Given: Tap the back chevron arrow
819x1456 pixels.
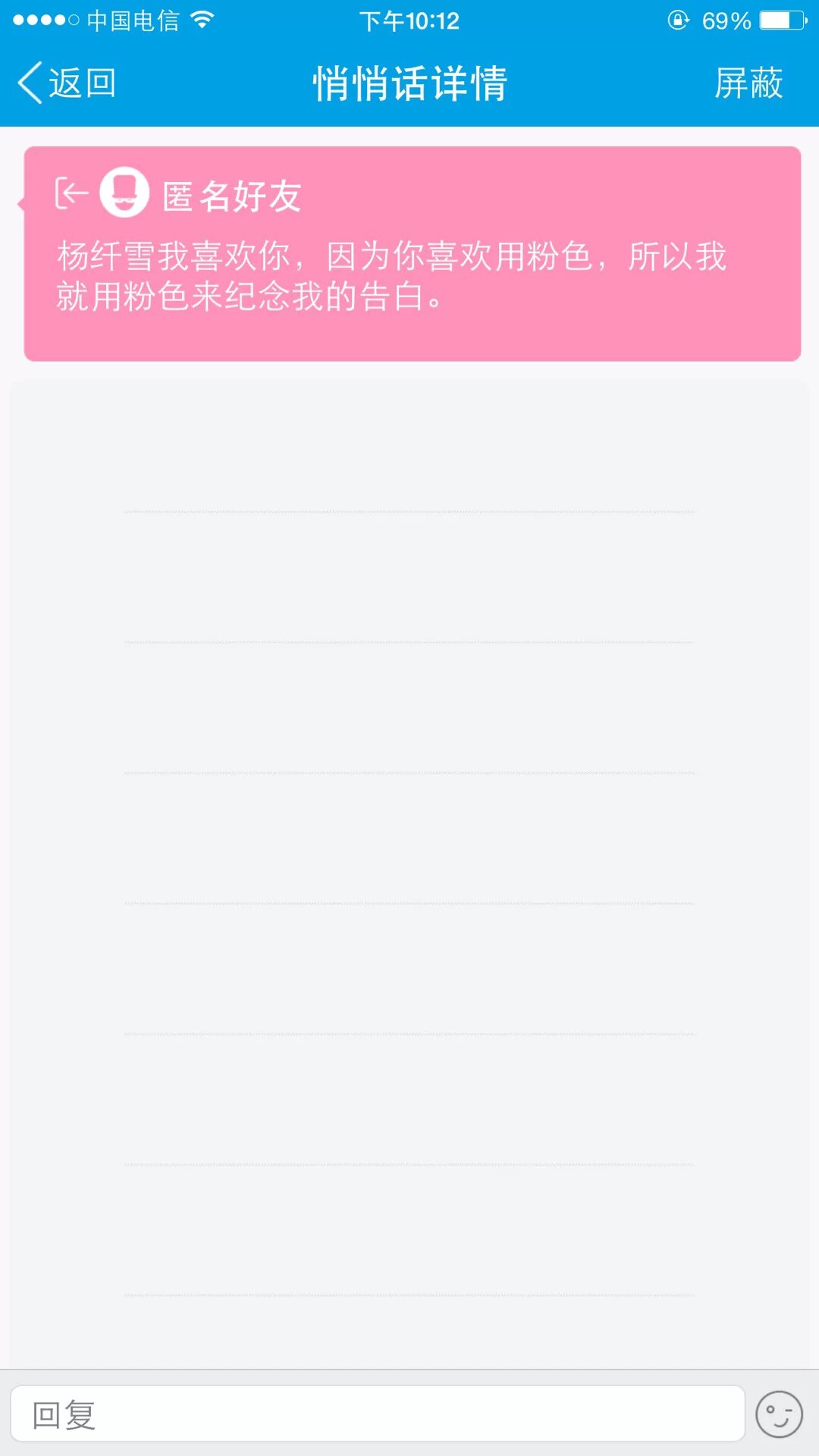Looking at the screenshot, I should 30,83.
